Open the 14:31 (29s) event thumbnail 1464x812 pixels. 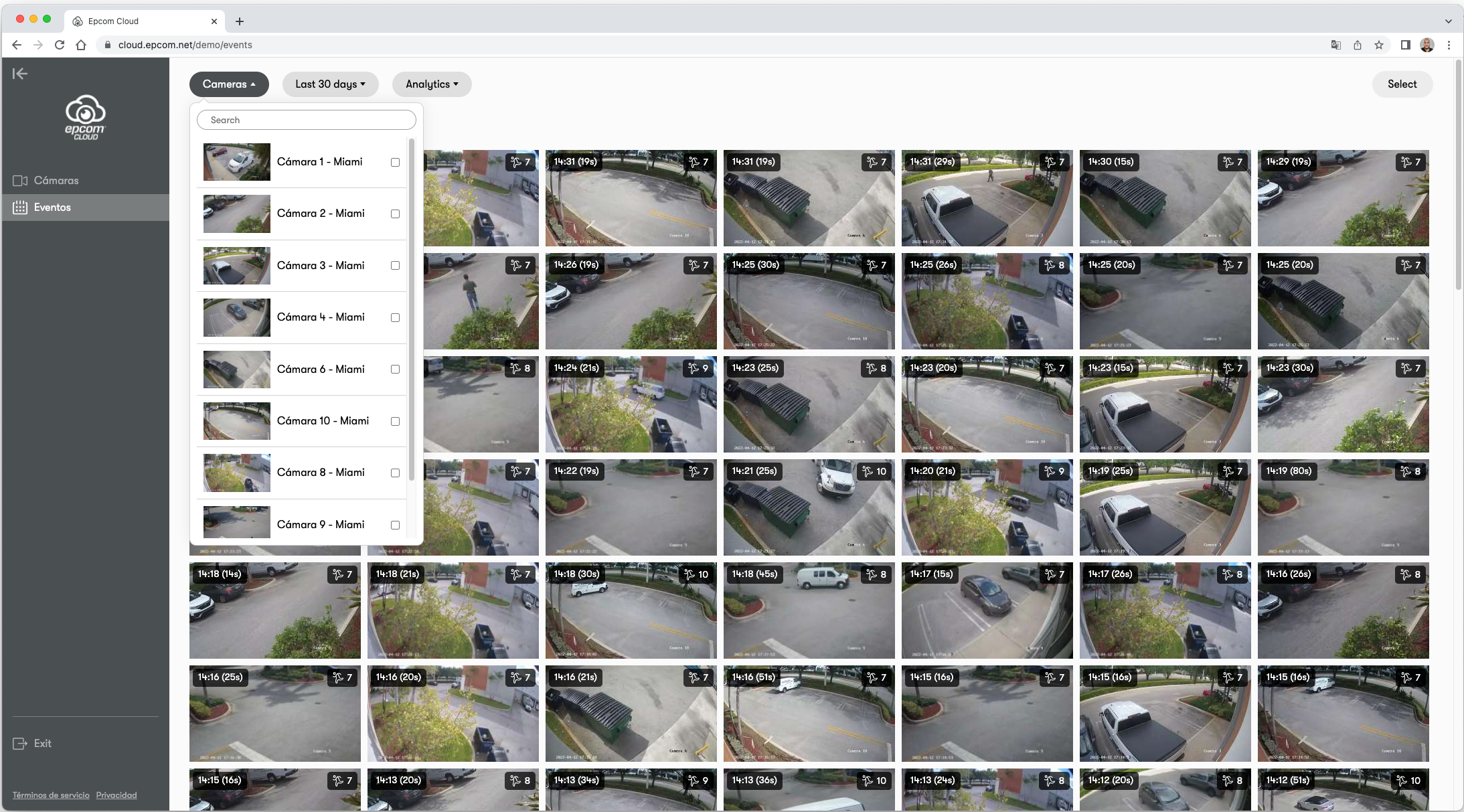[987, 198]
